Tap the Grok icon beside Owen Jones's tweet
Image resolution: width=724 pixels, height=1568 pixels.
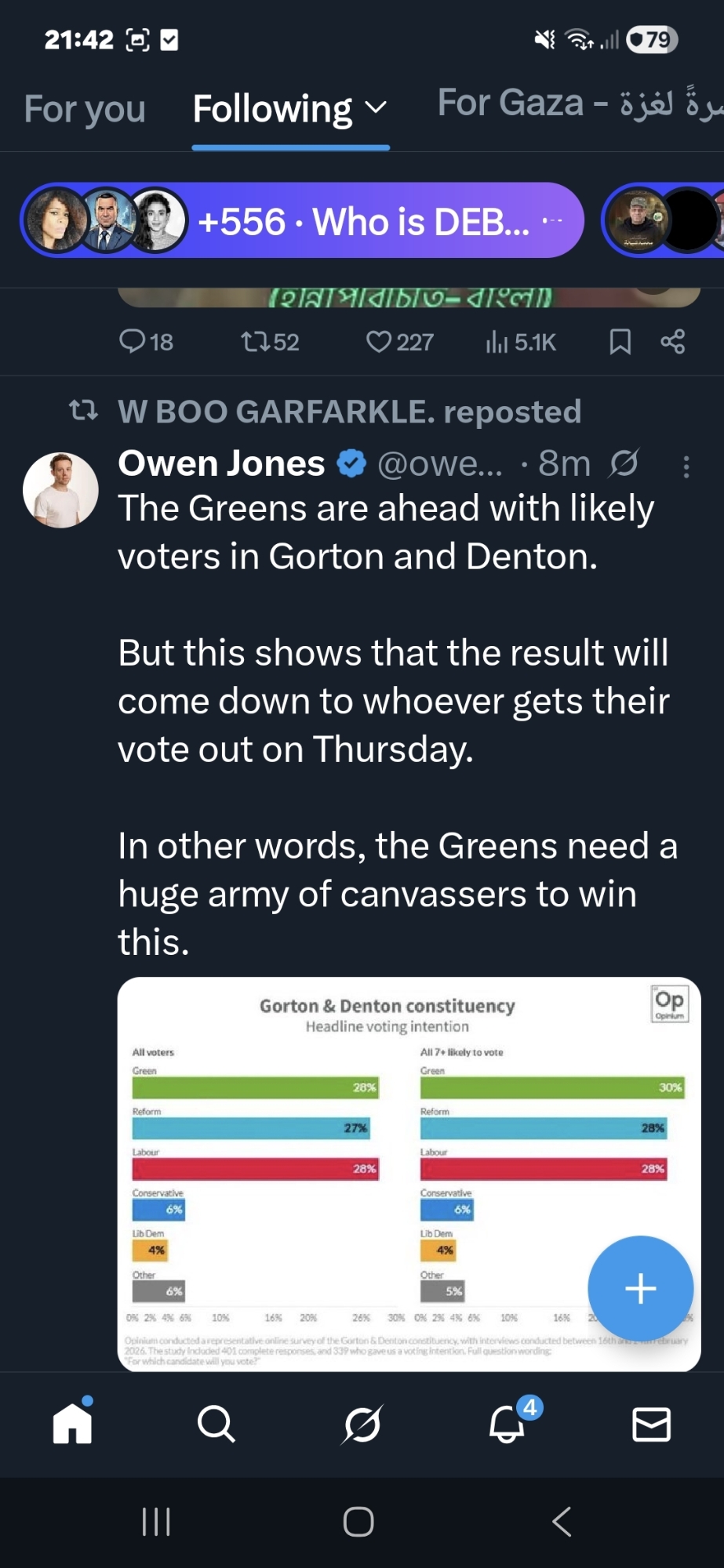624,463
